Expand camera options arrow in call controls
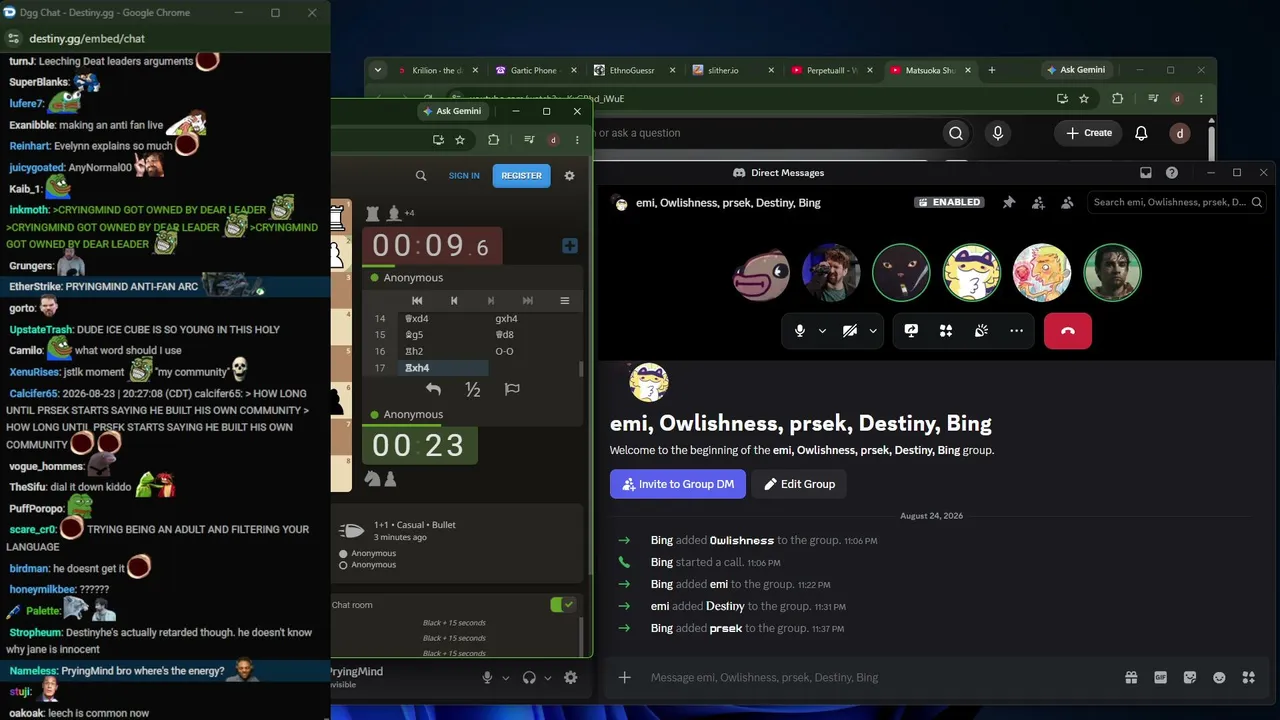The width and height of the screenshot is (1280, 720). tap(873, 331)
